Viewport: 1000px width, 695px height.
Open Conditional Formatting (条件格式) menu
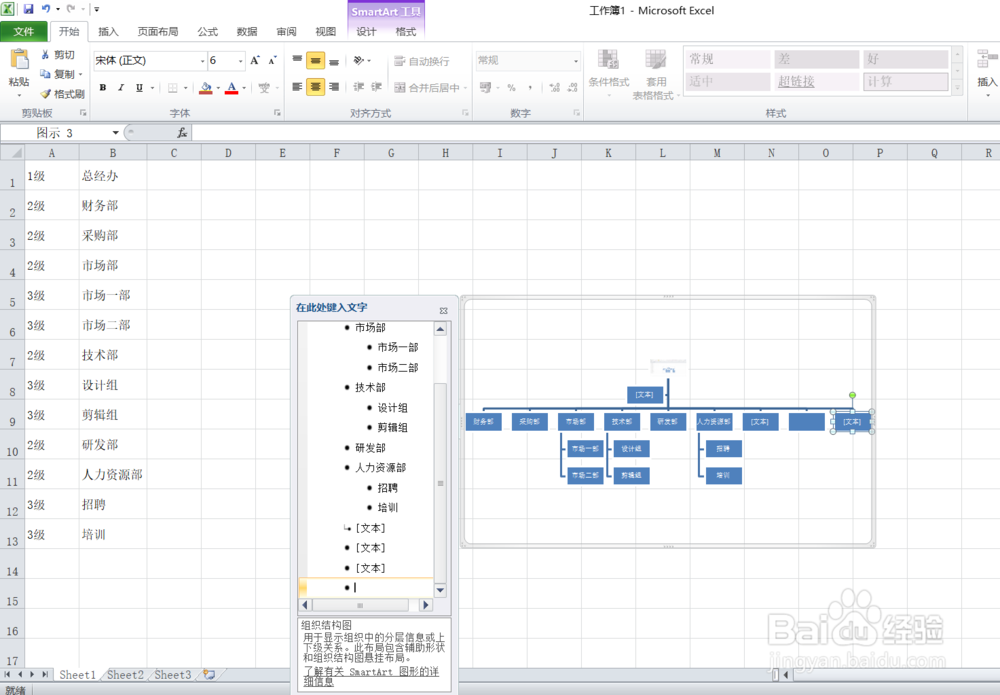608,73
